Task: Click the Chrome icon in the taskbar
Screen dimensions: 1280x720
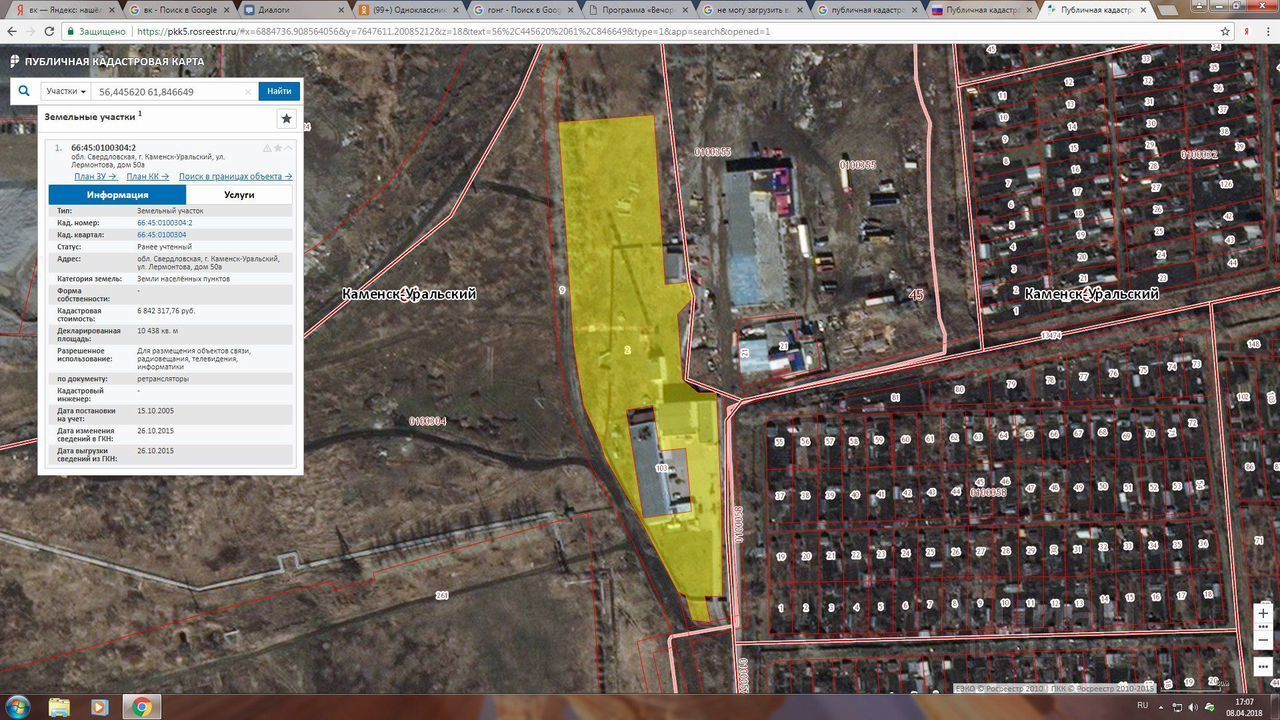Action: (x=142, y=707)
